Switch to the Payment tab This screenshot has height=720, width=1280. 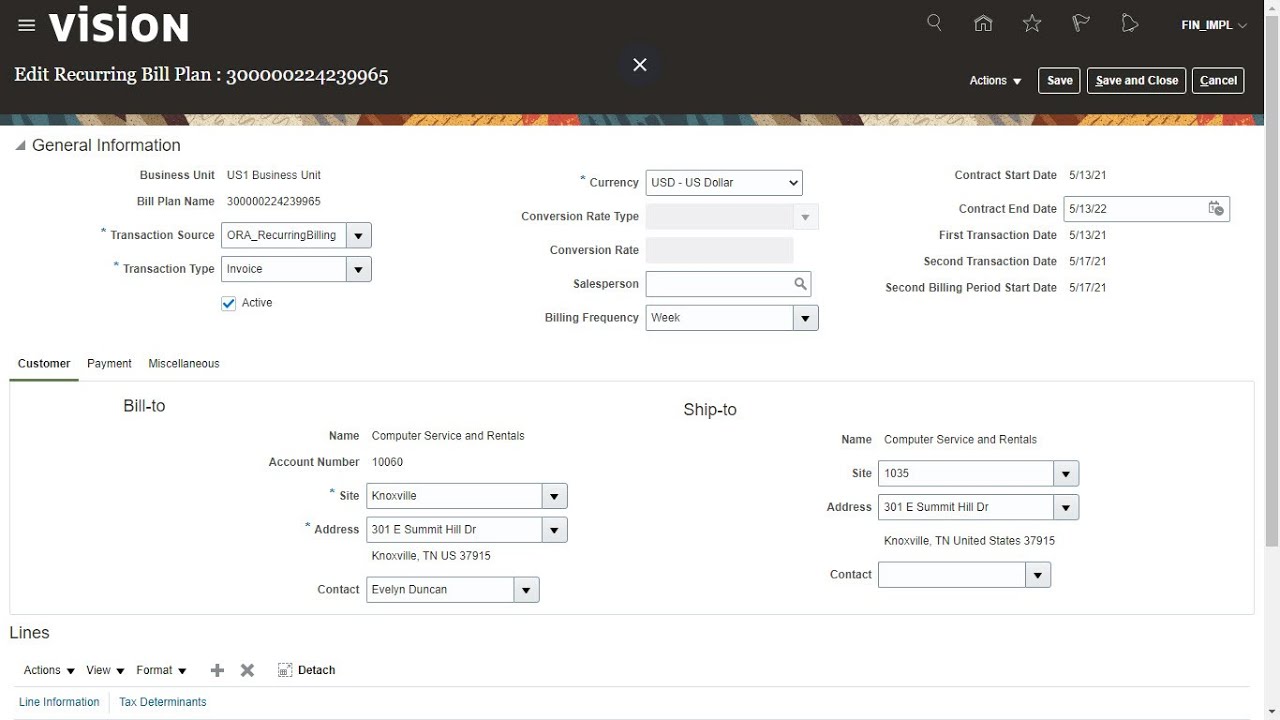coord(109,364)
